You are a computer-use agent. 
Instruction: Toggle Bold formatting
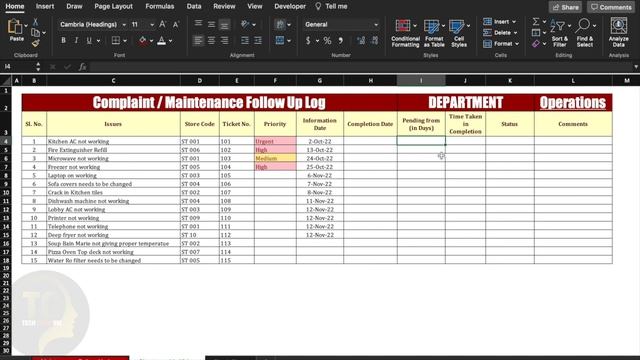[x=63, y=40]
